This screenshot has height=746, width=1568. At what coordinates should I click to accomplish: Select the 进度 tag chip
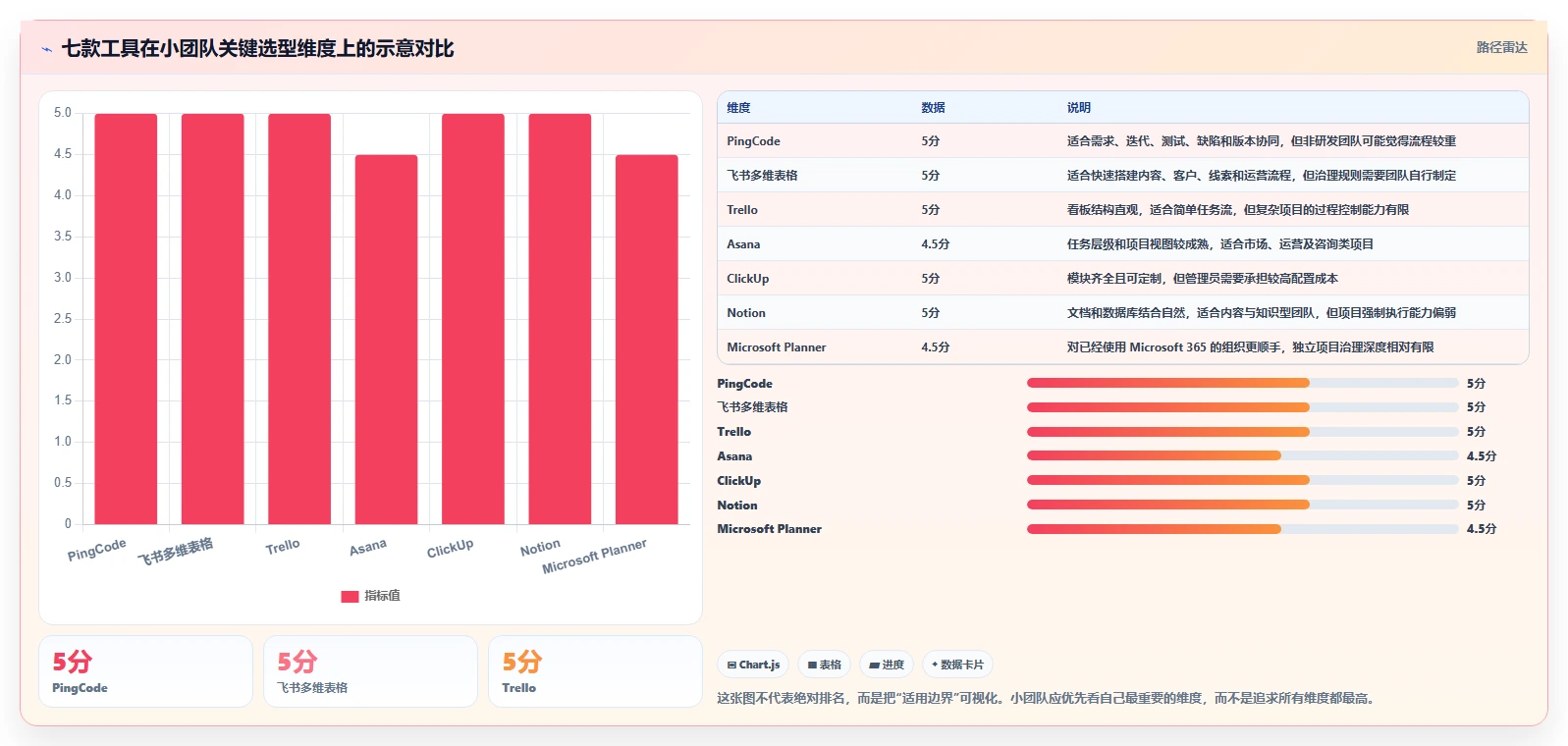coord(887,665)
